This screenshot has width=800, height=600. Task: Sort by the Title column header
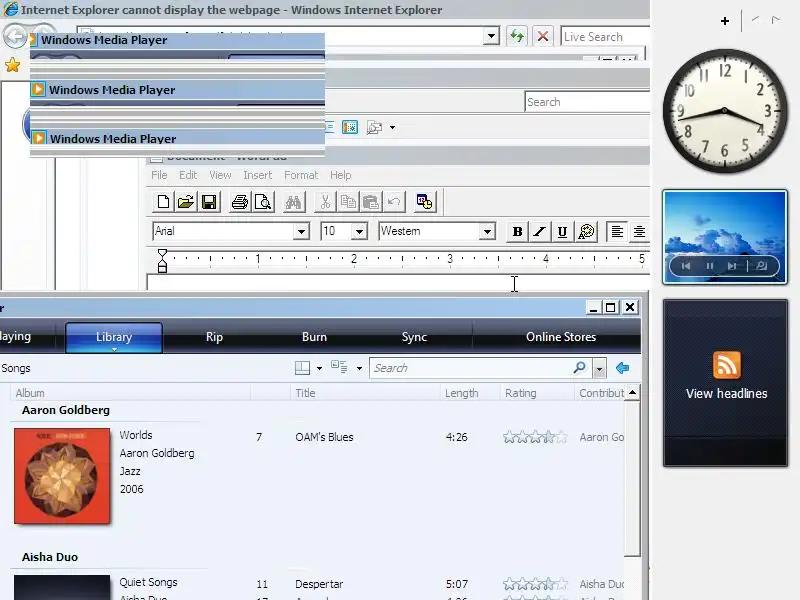pyautogui.click(x=365, y=393)
